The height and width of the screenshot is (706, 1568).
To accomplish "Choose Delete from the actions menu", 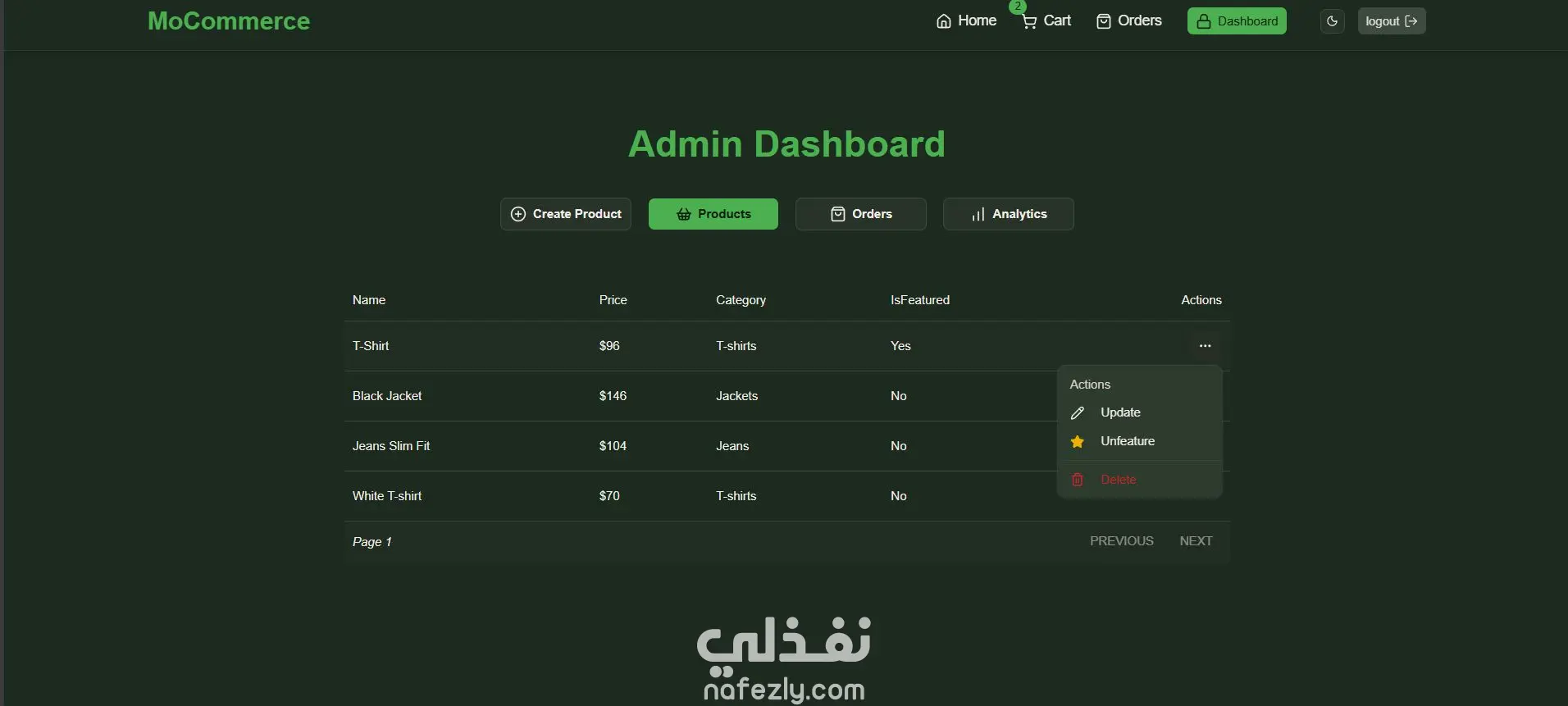I will (x=1140, y=480).
